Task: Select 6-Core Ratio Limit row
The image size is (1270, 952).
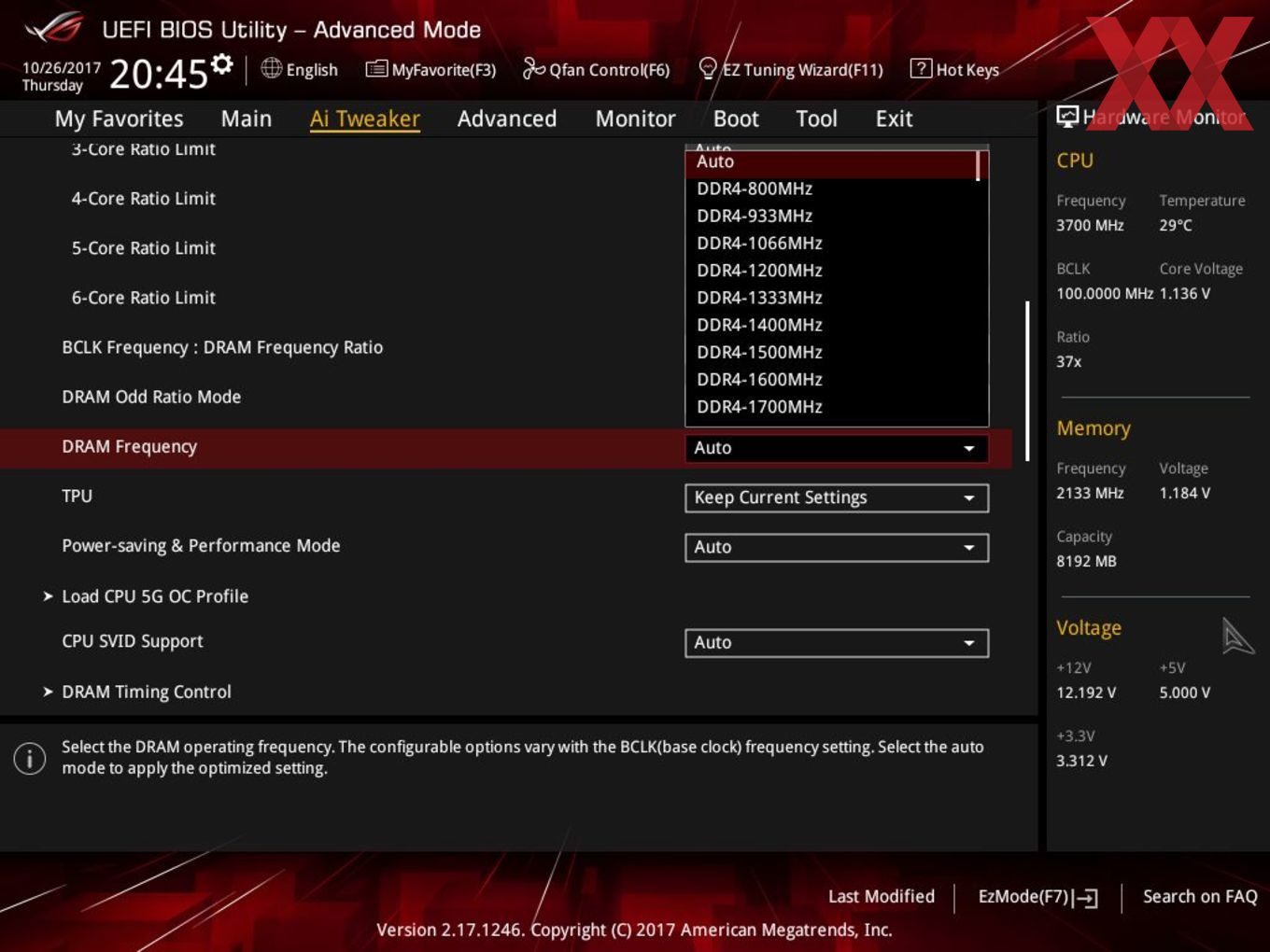Action: click(x=144, y=298)
